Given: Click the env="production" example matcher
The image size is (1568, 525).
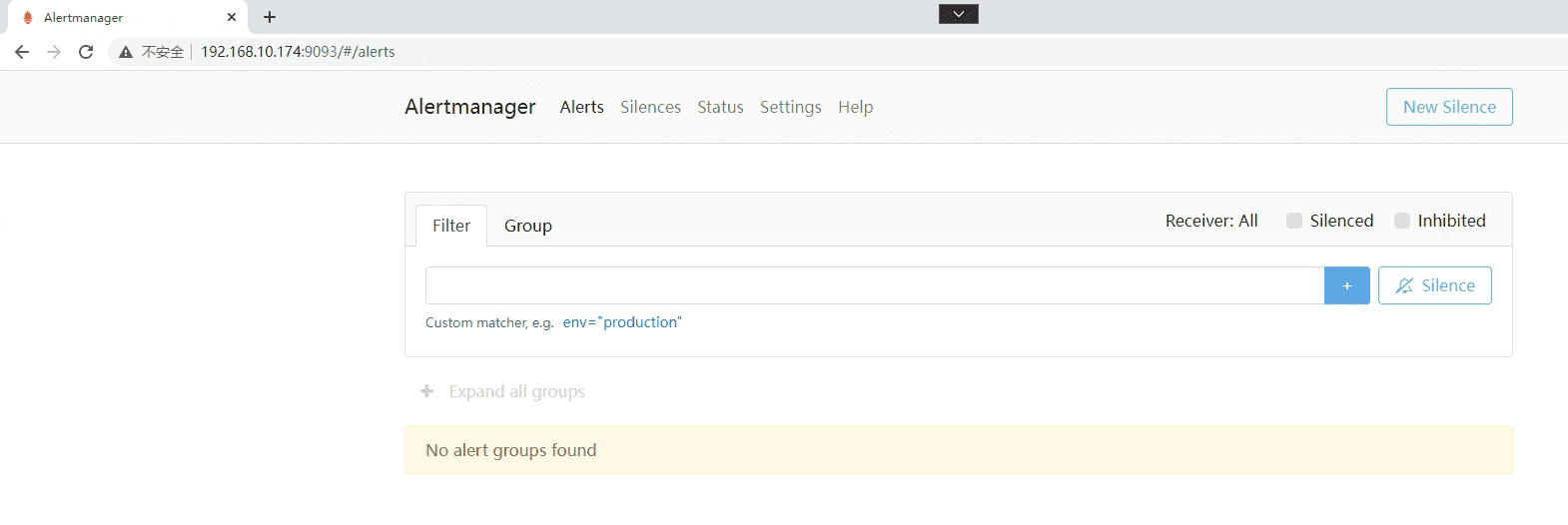Looking at the screenshot, I should click(622, 322).
